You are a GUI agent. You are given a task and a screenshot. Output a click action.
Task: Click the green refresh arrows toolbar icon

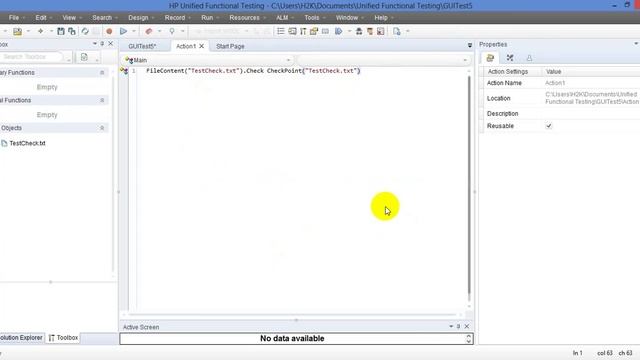tap(85, 31)
